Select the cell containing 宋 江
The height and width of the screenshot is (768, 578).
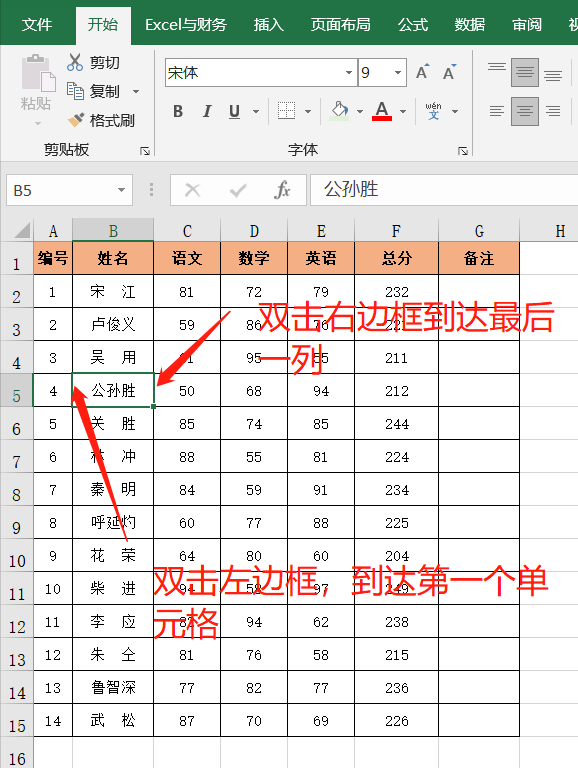click(x=113, y=291)
